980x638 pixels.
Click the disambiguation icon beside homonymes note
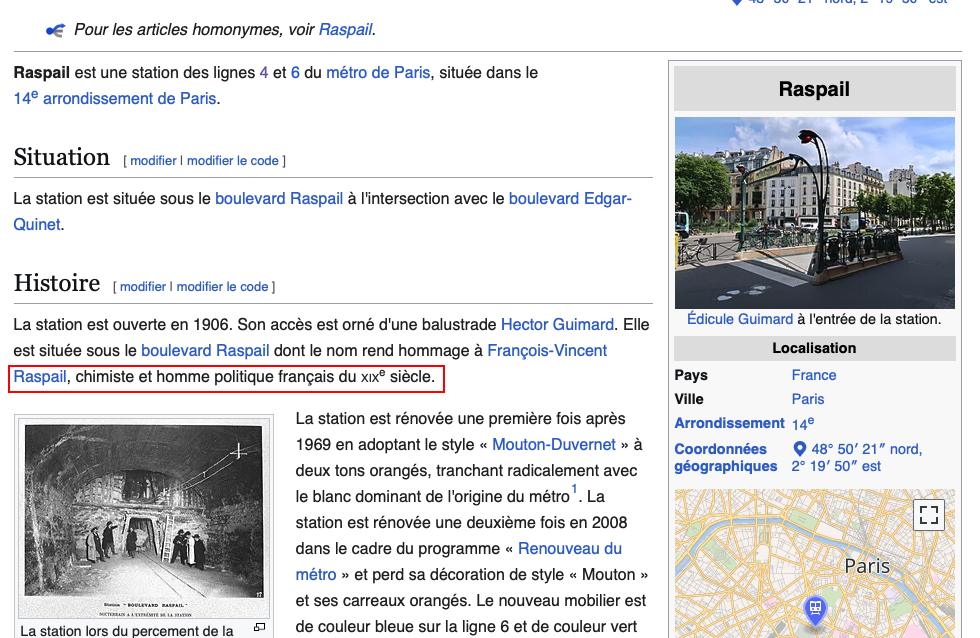55,30
